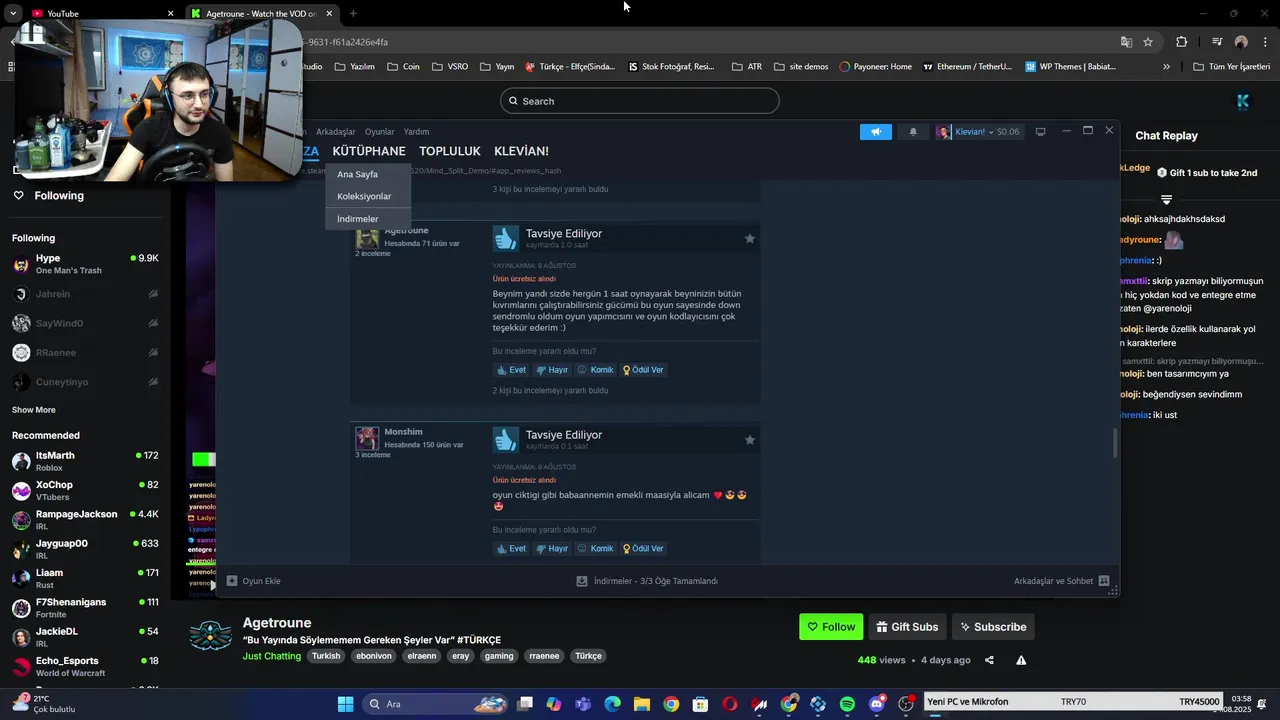
Task: Give award via Ödül Ver on Agetroune's review
Action: click(643, 370)
